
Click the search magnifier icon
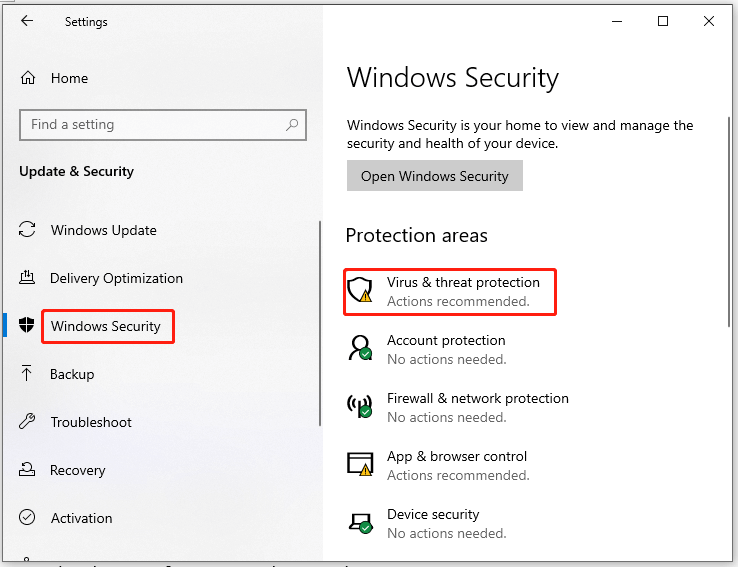292,125
